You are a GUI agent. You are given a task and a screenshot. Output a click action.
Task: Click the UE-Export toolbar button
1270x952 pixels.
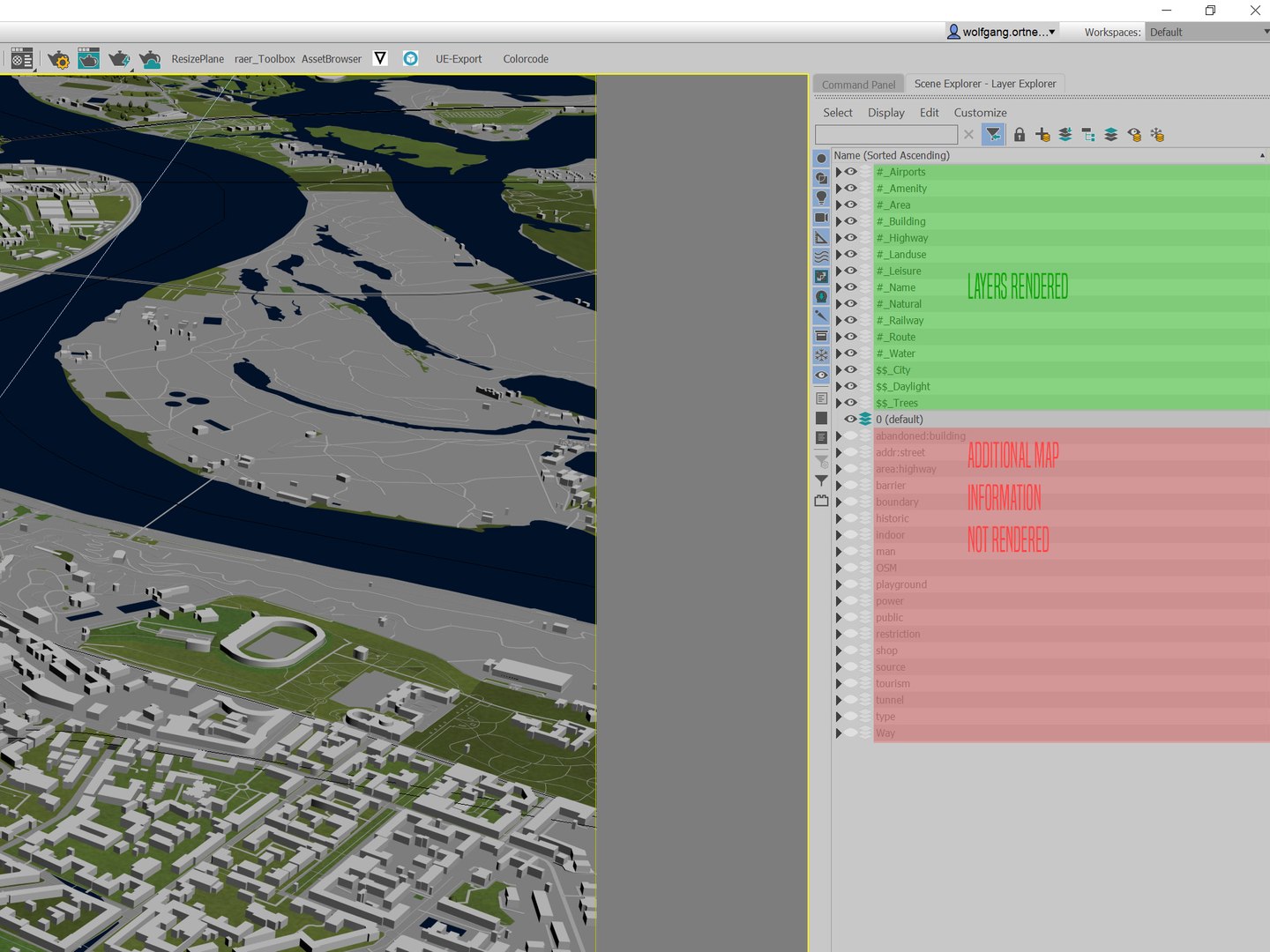(459, 59)
